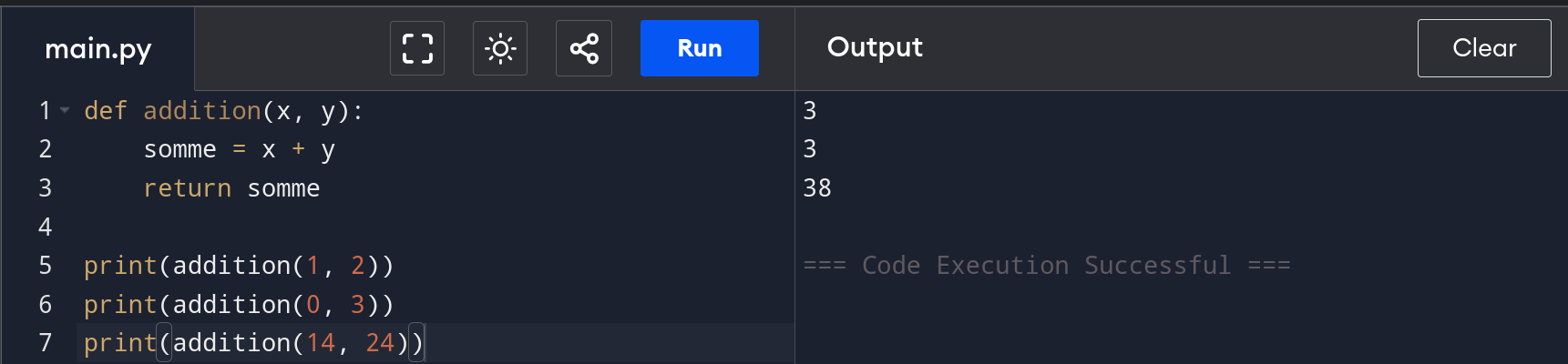Screen dimensions: 1568x364
Task: Click the empty line 4 in editor
Action: [364, 227]
